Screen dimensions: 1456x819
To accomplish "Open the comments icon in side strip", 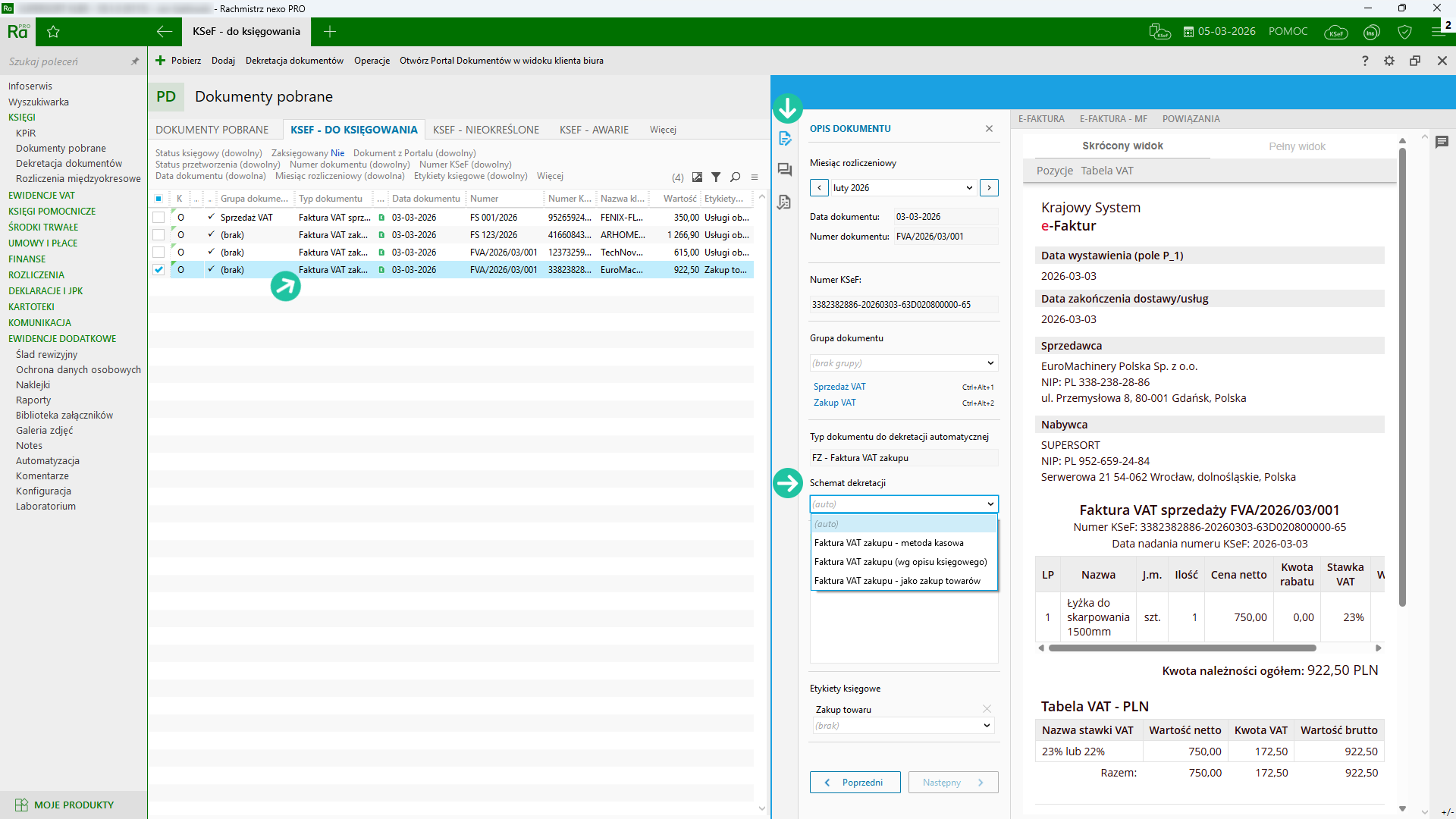I will click(785, 170).
